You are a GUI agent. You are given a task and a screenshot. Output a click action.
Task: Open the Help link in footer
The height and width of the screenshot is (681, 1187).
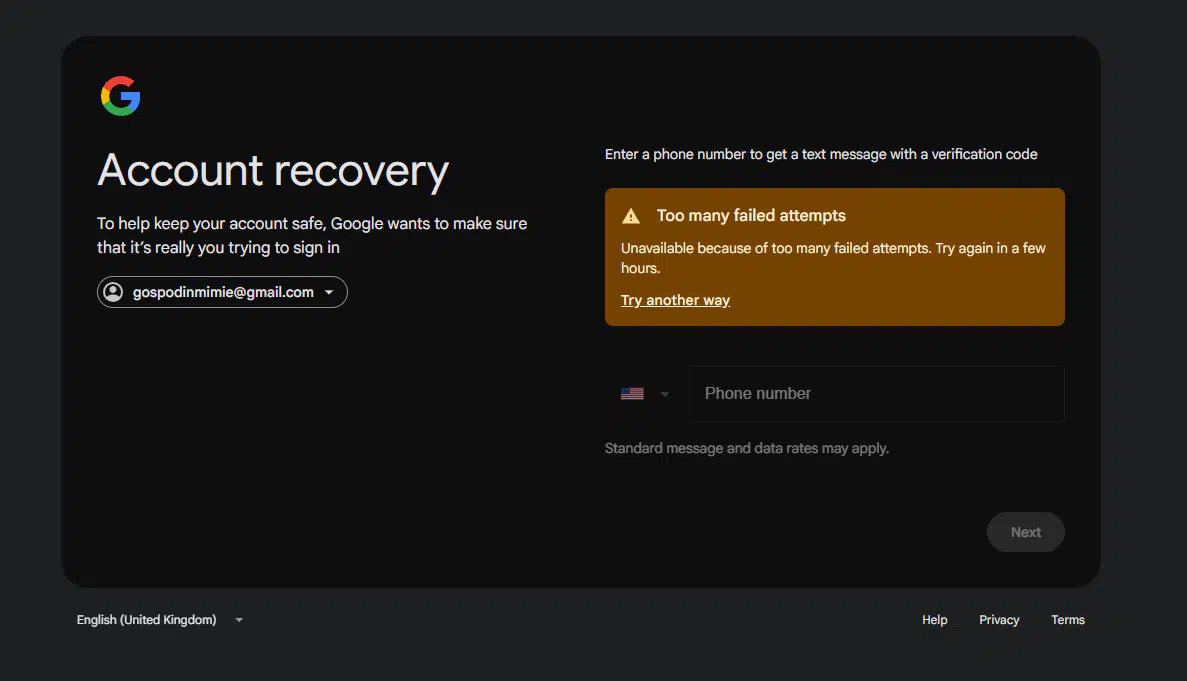934,620
